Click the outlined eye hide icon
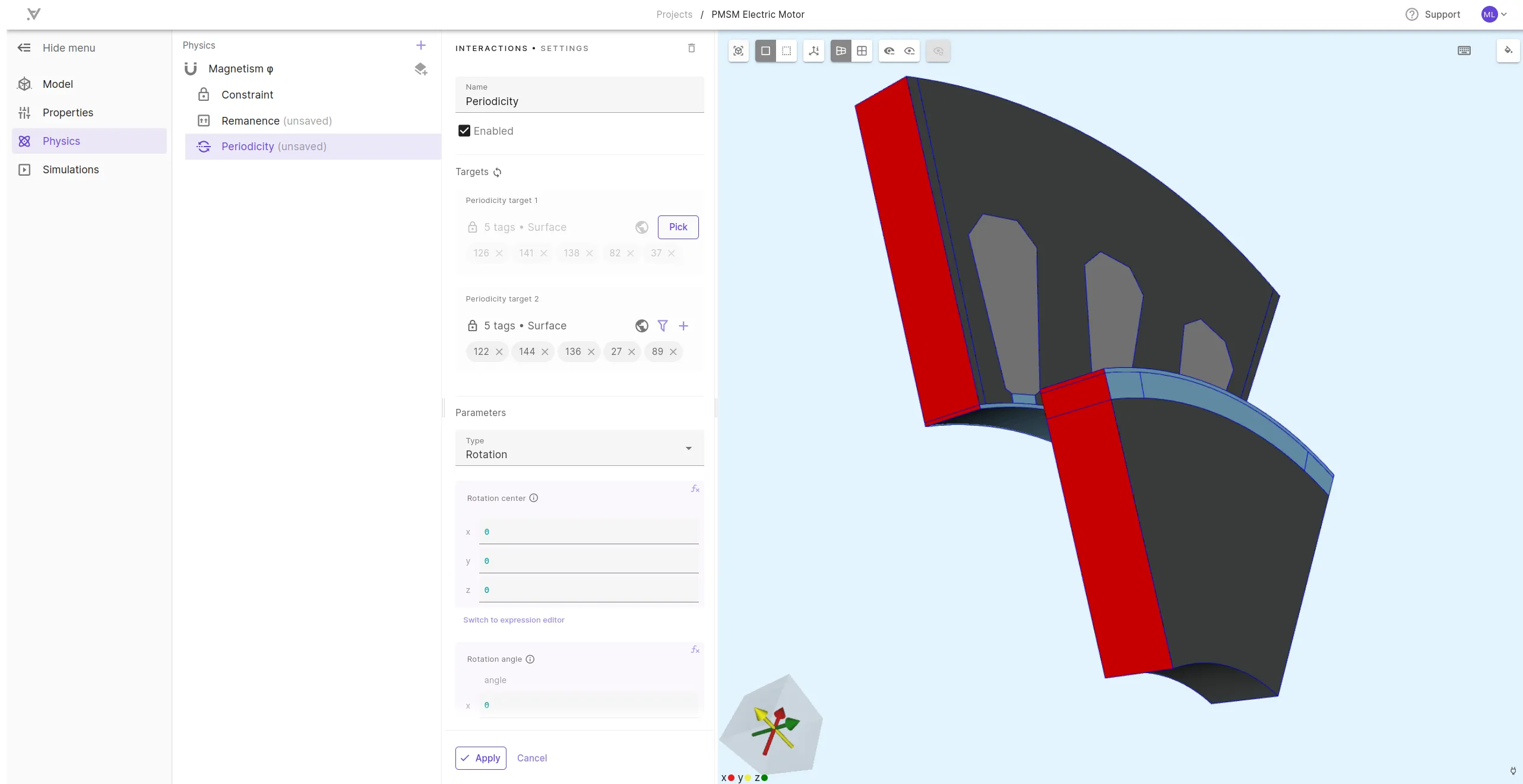Image resolution: width=1523 pixels, height=784 pixels. point(910,51)
